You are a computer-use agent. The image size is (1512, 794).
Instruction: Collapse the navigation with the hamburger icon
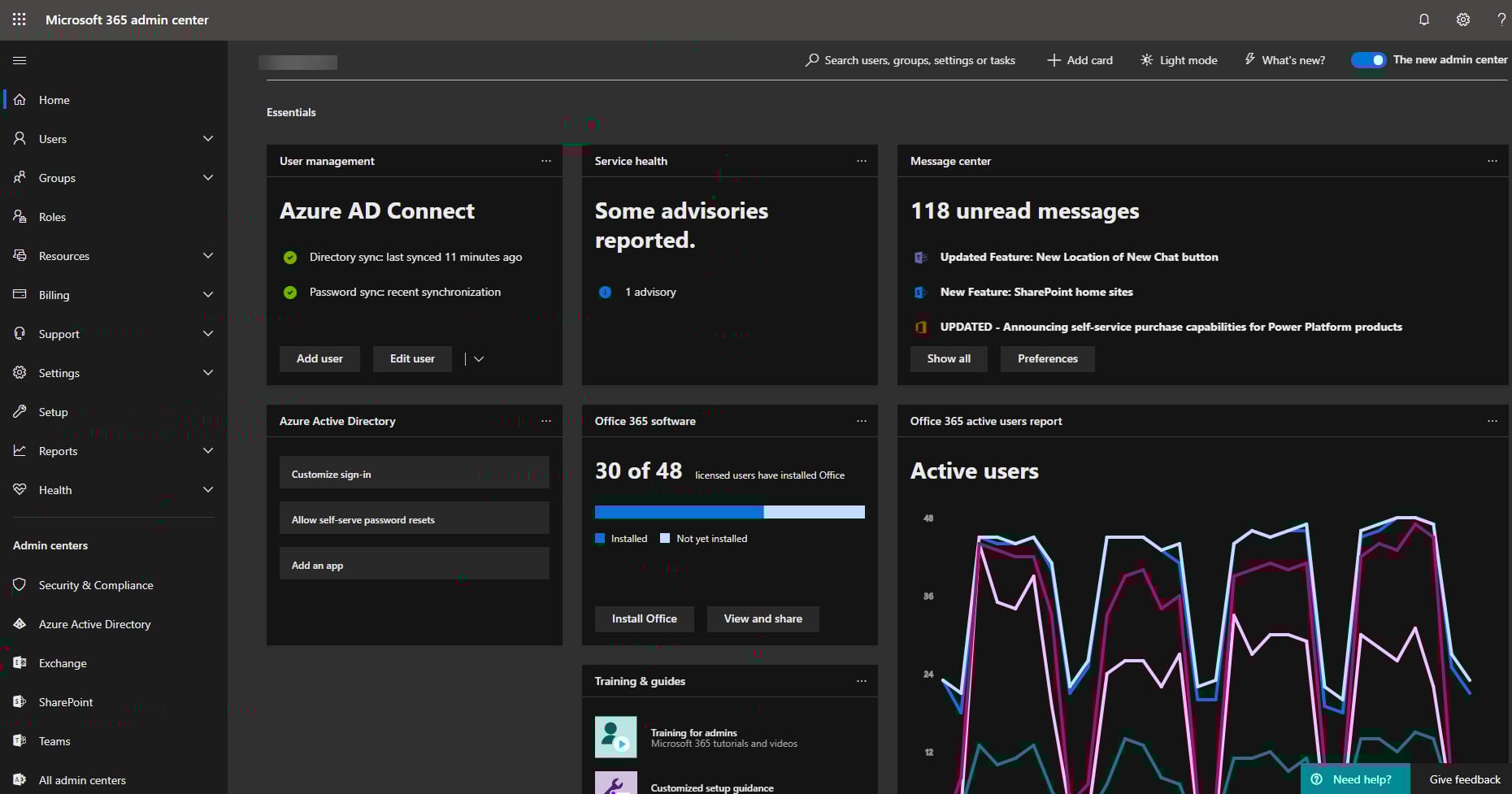tap(20, 60)
